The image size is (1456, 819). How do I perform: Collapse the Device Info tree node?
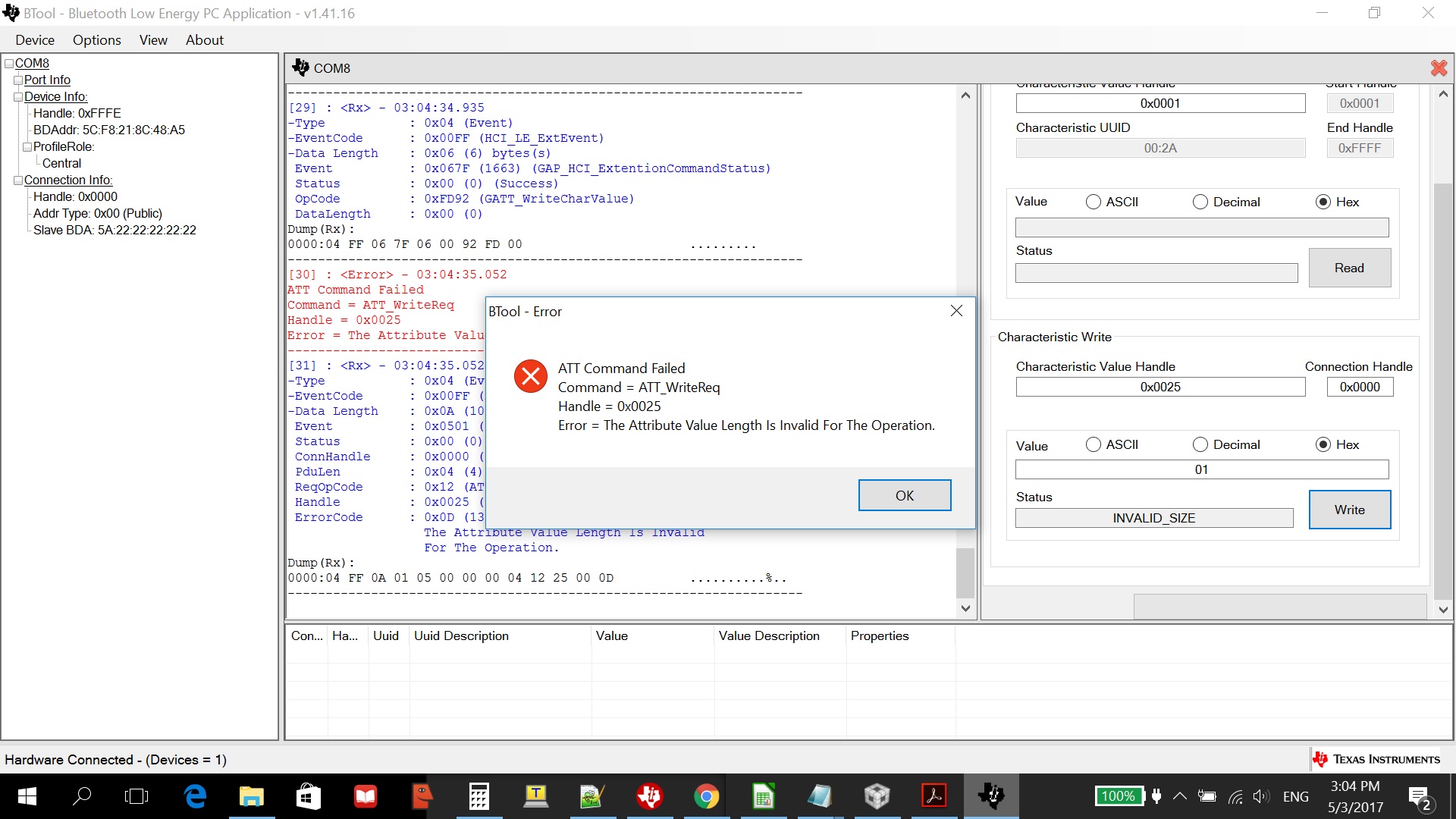click(18, 97)
